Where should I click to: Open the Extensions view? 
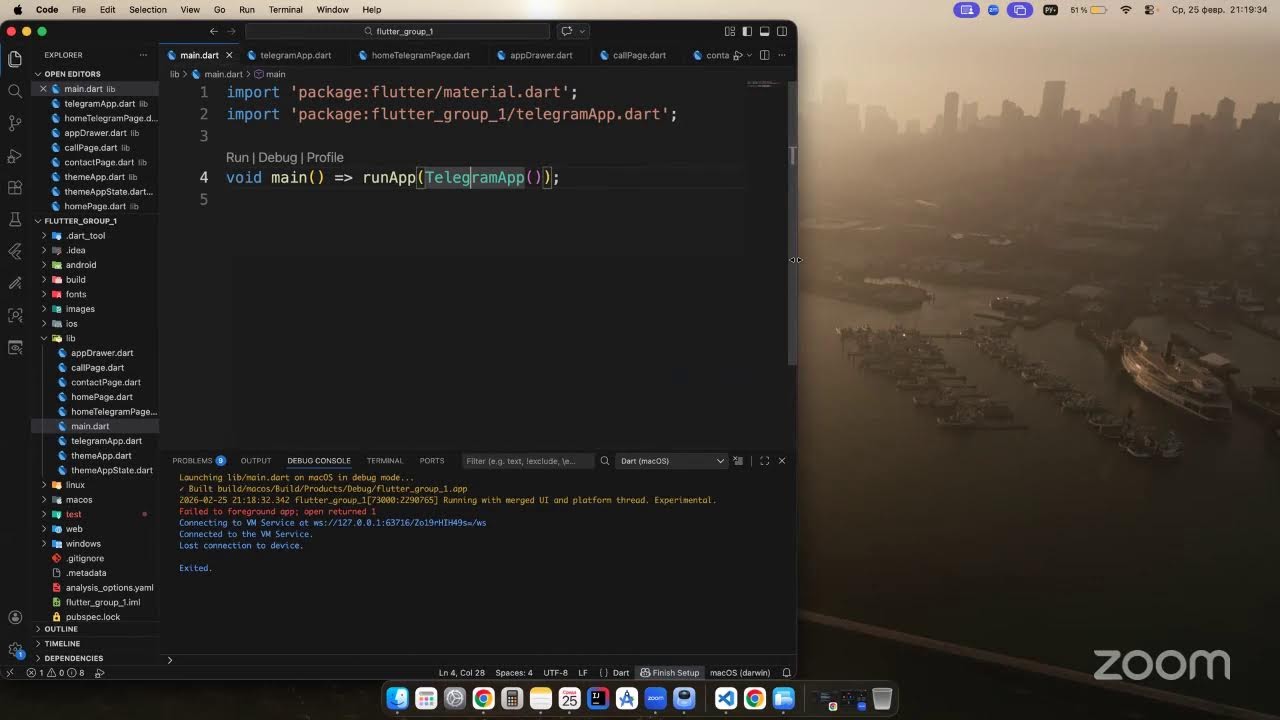[15, 187]
